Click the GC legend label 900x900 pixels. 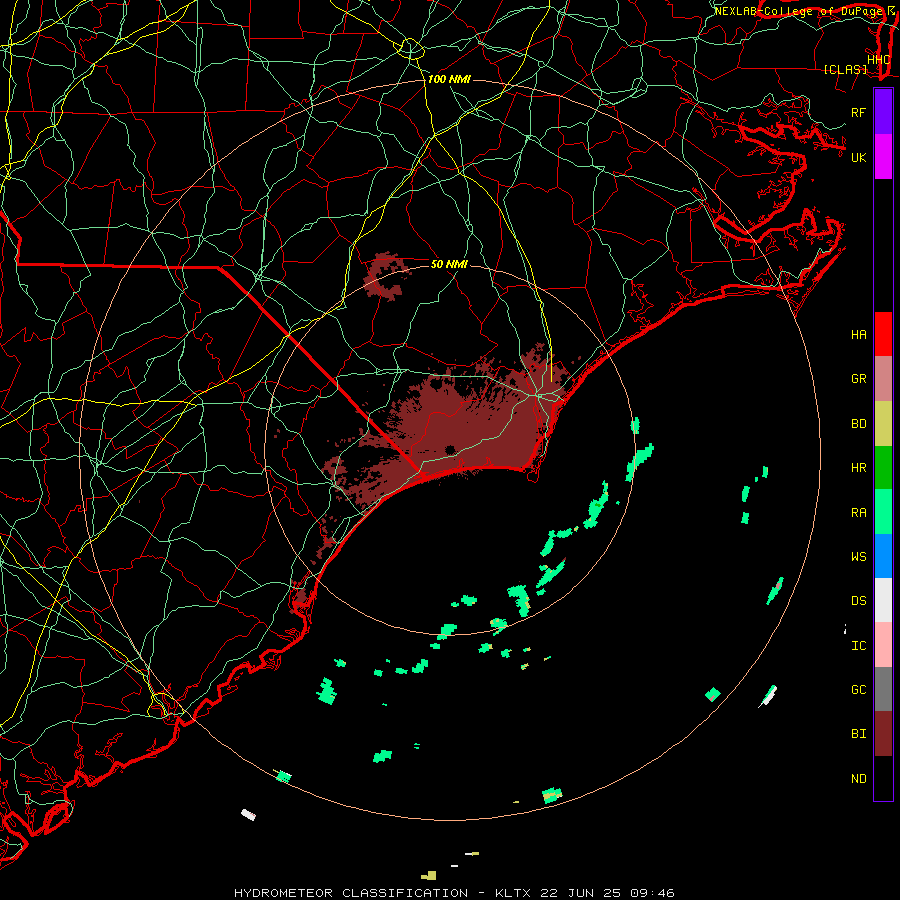(859, 690)
